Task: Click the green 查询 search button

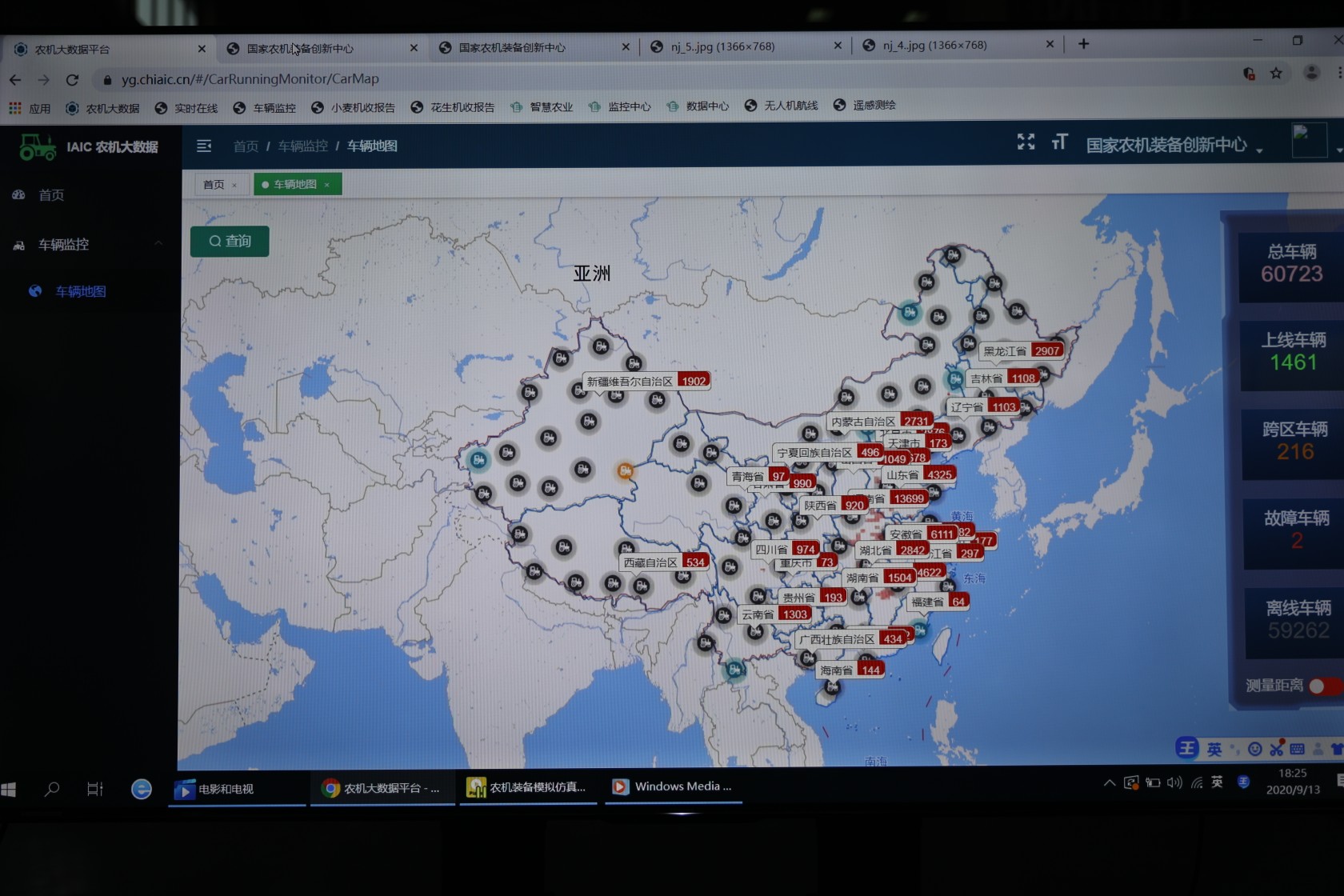Action: tap(230, 241)
